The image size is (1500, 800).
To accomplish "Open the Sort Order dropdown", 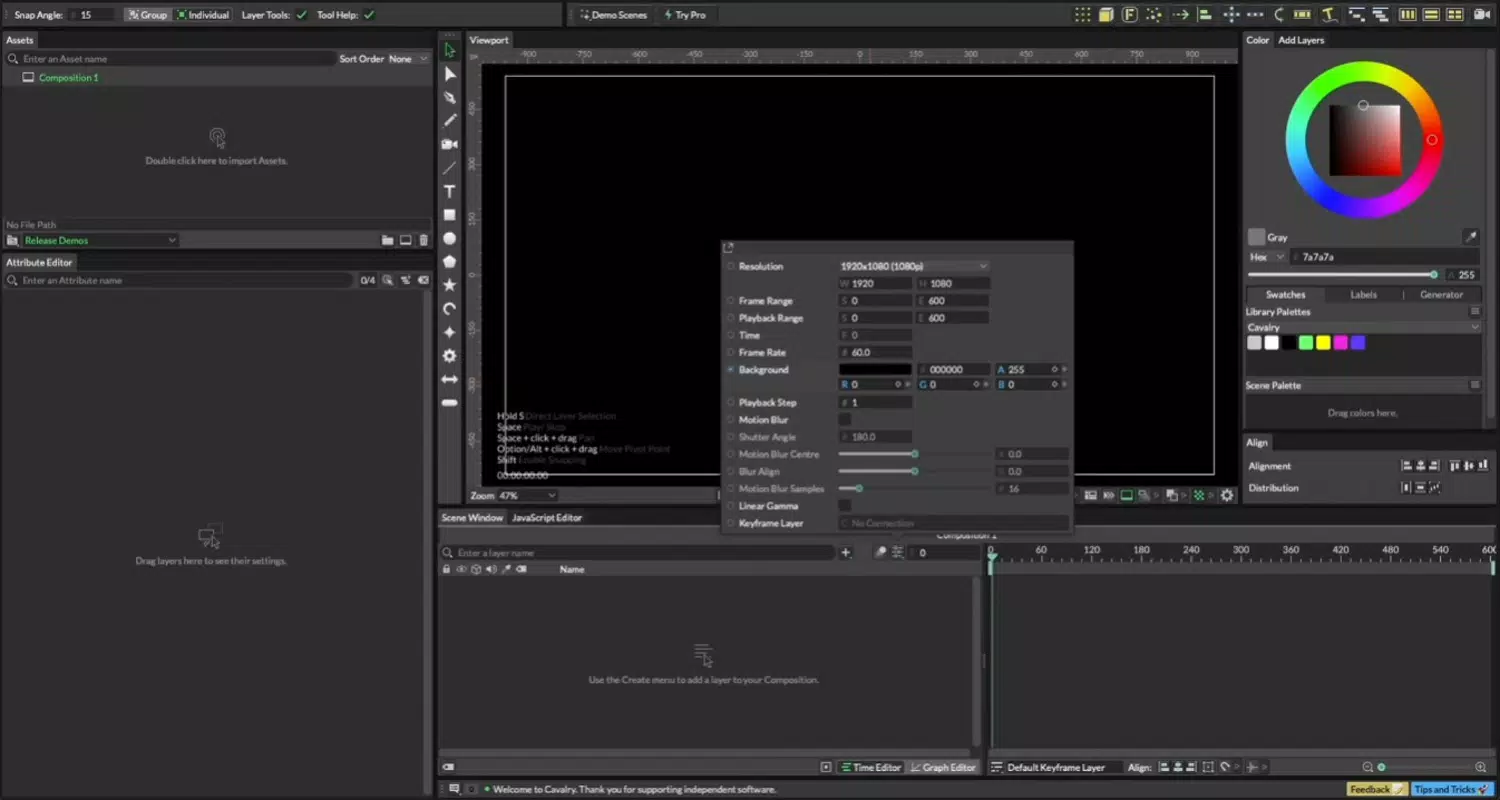I will pyautogui.click(x=407, y=59).
